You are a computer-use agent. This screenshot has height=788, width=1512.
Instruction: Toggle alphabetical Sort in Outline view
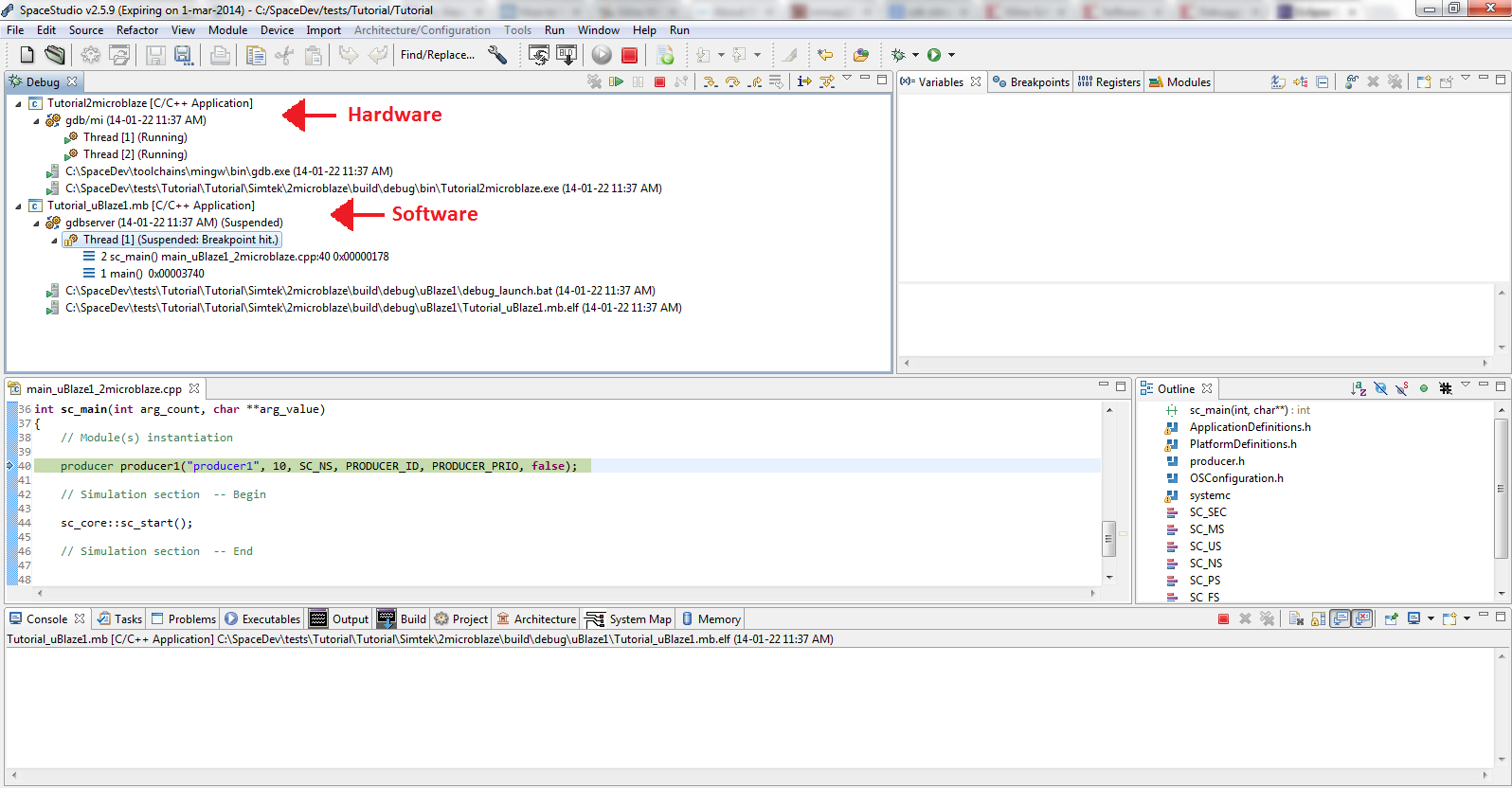point(1359,388)
